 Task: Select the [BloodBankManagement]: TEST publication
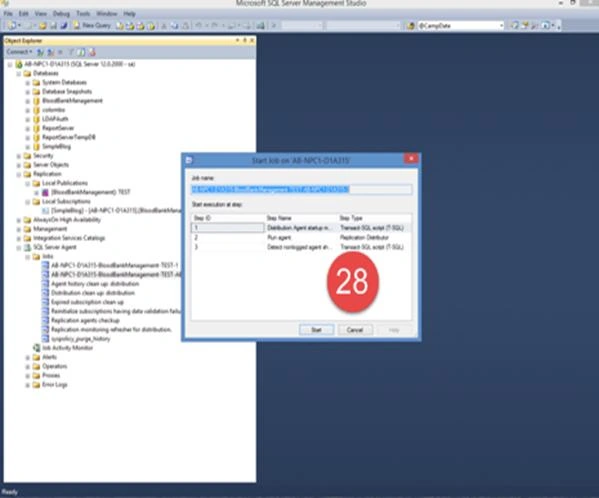pos(91,192)
